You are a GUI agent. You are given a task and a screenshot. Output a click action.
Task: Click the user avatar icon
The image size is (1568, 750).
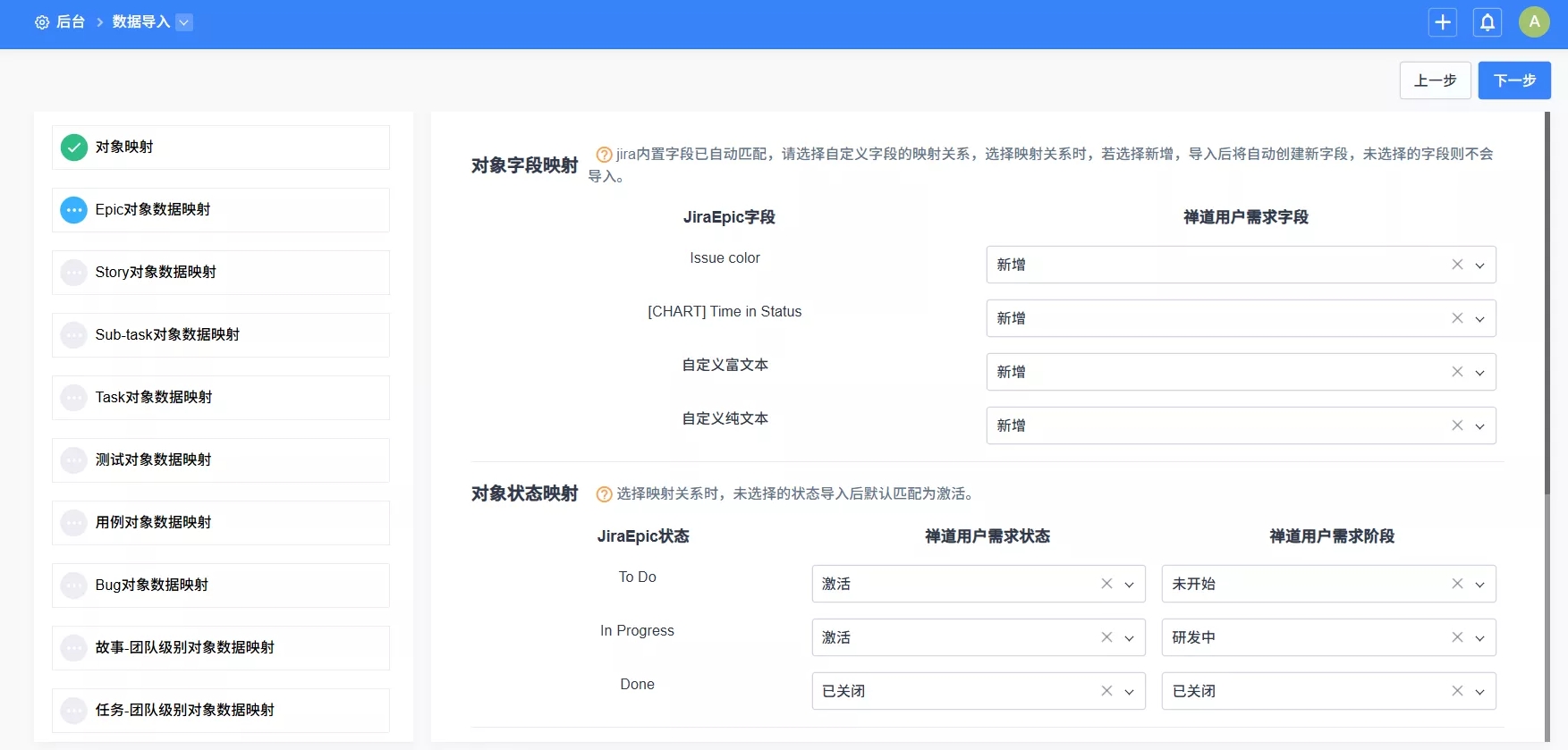pyautogui.click(x=1534, y=22)
